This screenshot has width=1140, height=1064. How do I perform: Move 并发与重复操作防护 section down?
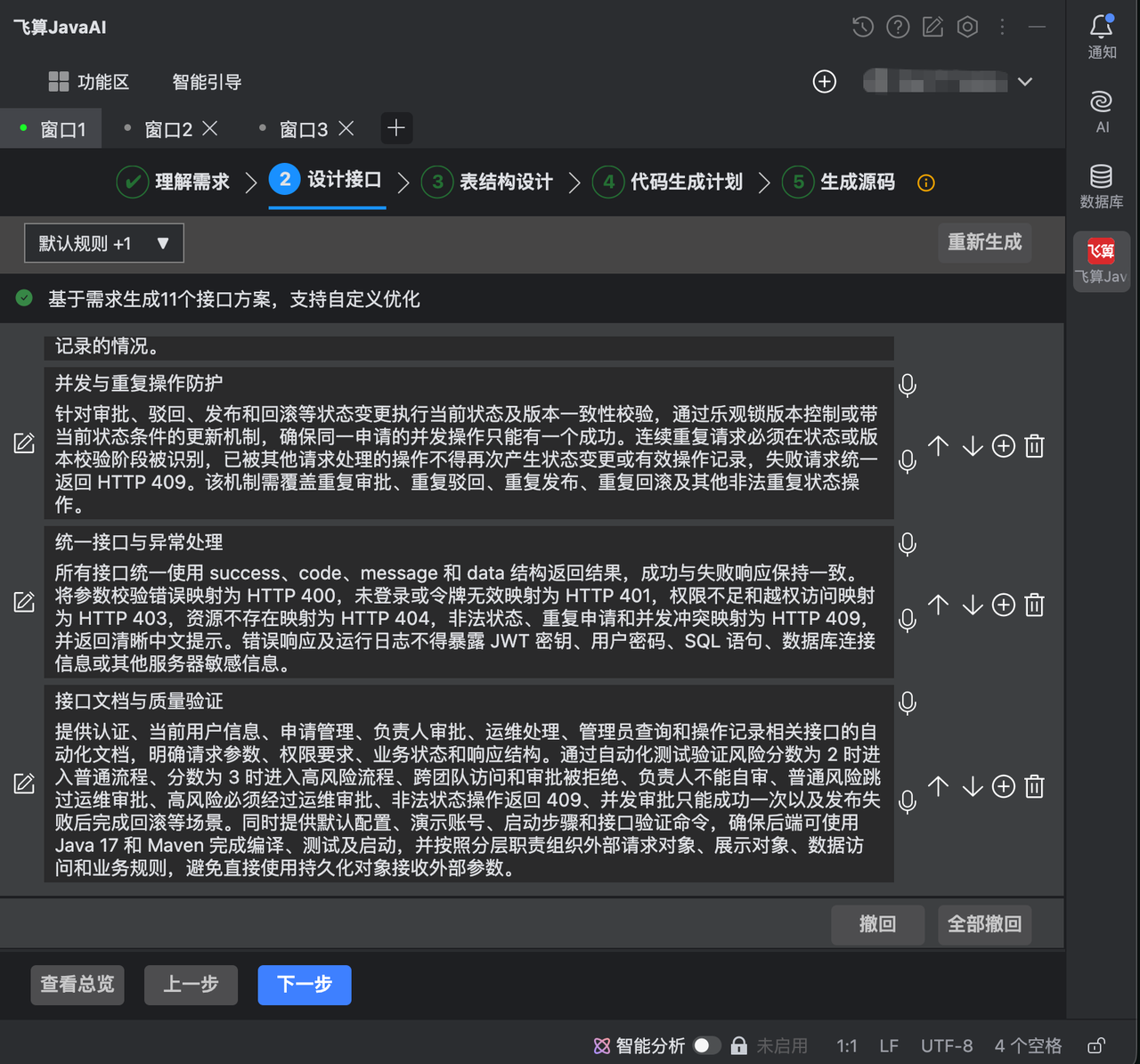[973, 445]
